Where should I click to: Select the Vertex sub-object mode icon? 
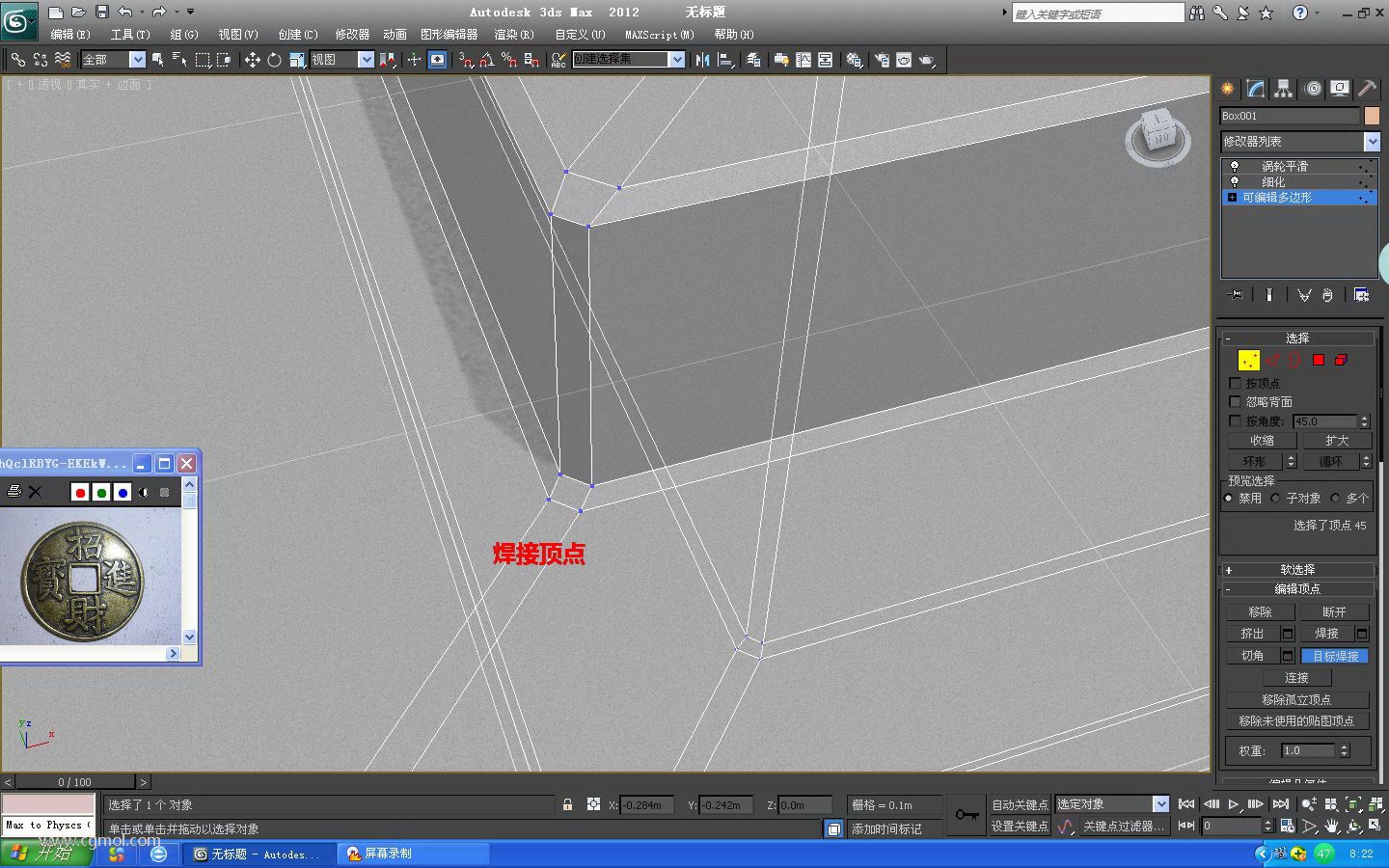(1249, 361)
